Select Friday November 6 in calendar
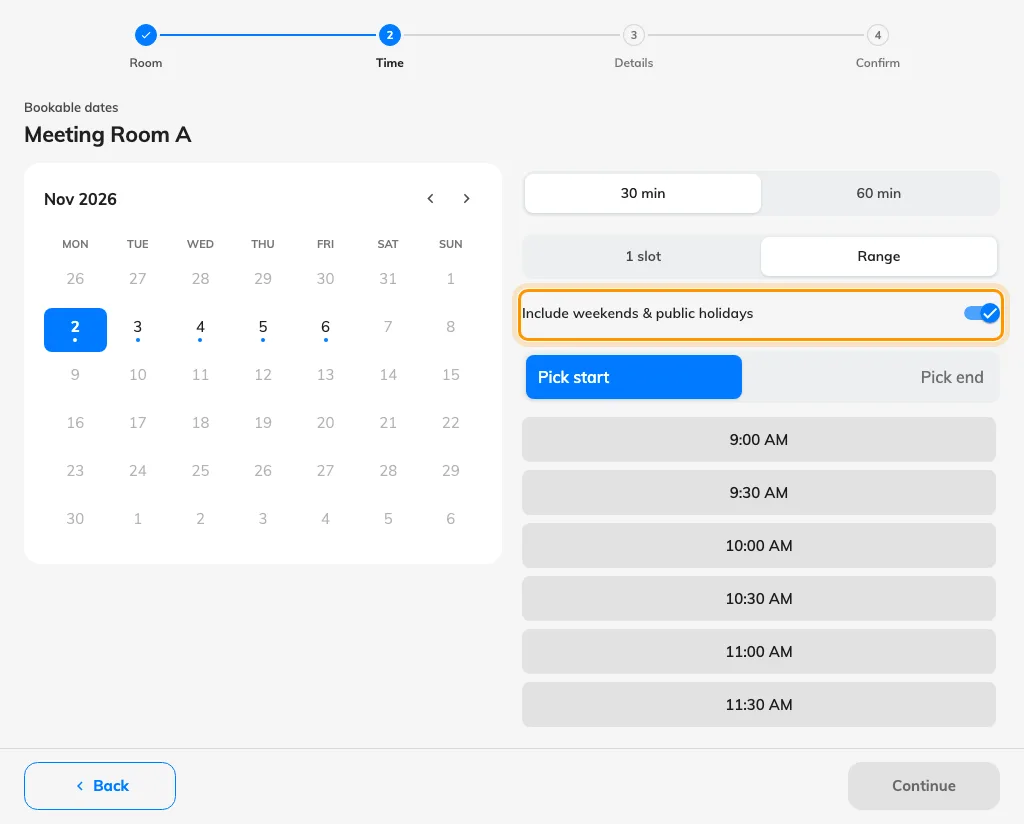Image resolution: width=1024 pixels, height=824 pixels. point(325,330)
